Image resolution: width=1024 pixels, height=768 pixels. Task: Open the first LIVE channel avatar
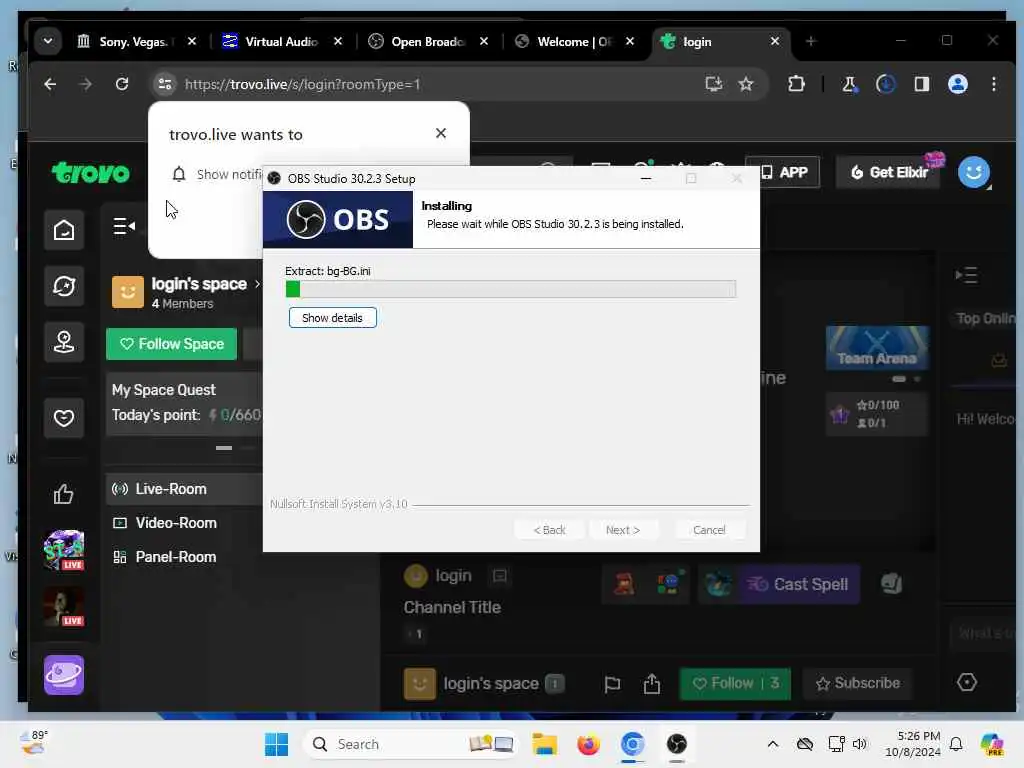(63, 550)
